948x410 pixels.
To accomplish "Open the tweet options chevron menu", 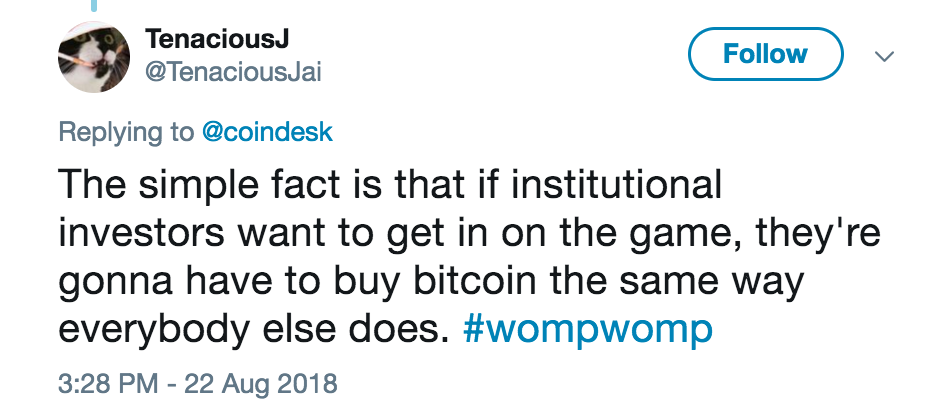I will pyautogui.click(x=884, y=56).
